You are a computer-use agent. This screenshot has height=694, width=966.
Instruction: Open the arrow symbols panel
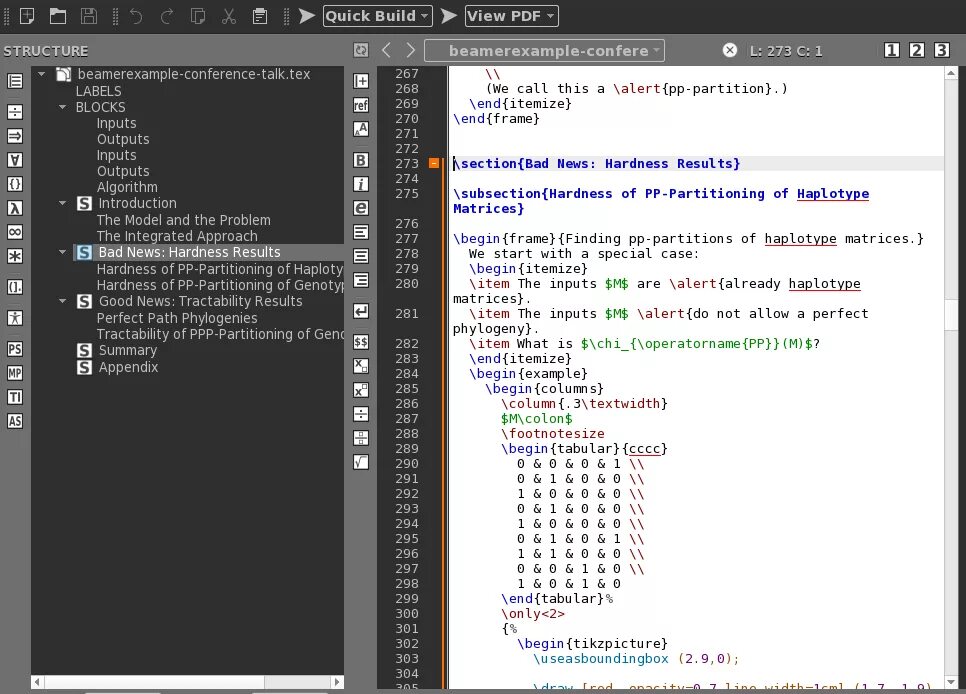(x=15, y=136)
